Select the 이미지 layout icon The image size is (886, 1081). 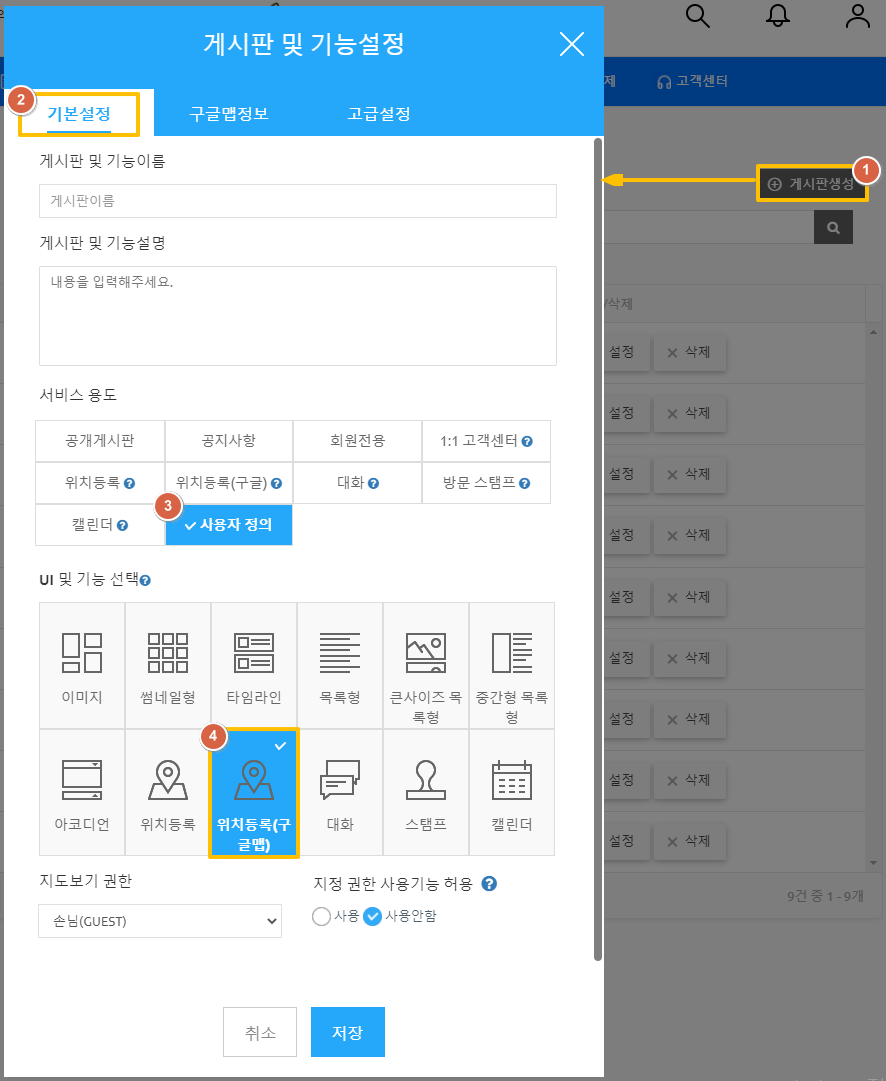(82, 654)
